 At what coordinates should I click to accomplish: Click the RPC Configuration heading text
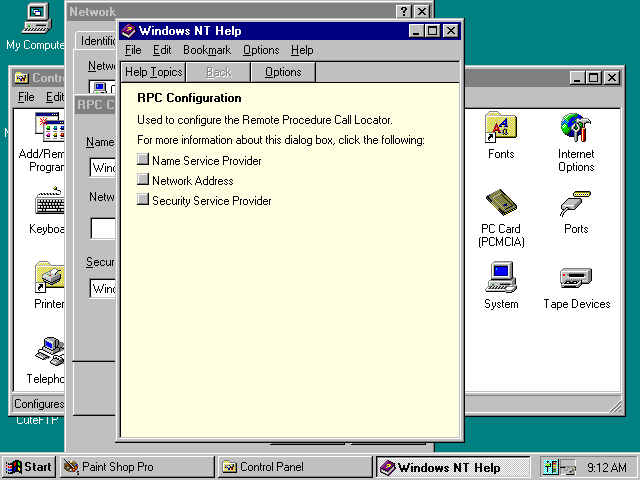[x=189, y=98]
